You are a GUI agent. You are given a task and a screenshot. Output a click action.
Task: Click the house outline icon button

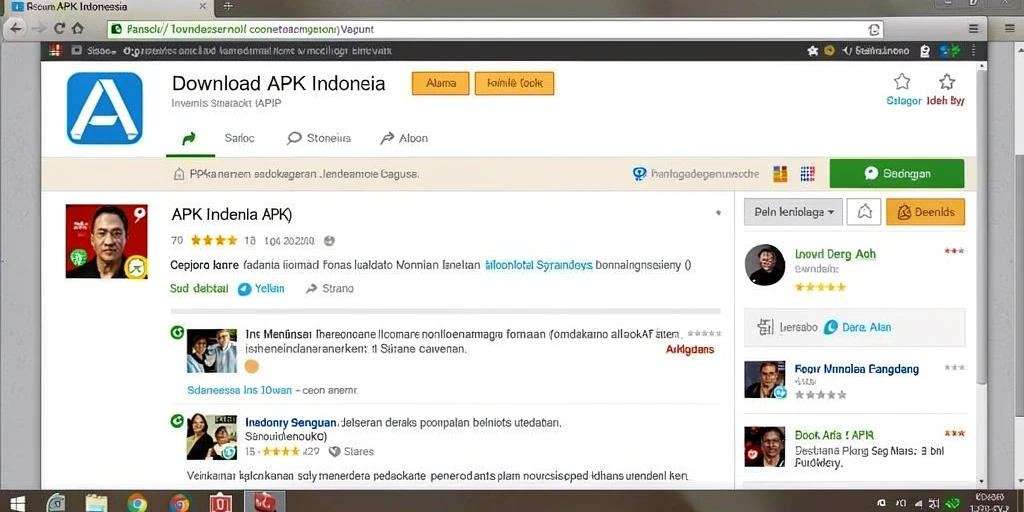pos(864,212)
